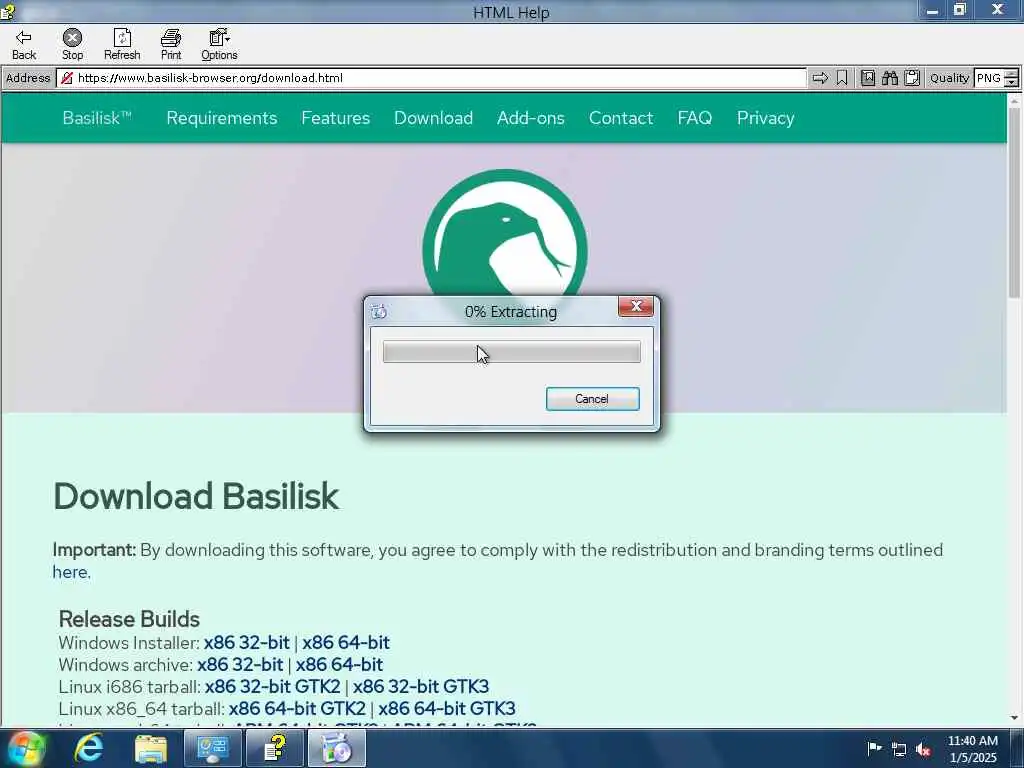Click the Print toolbar icon
Screen dimensions: 1024x768
click(171, 45)
